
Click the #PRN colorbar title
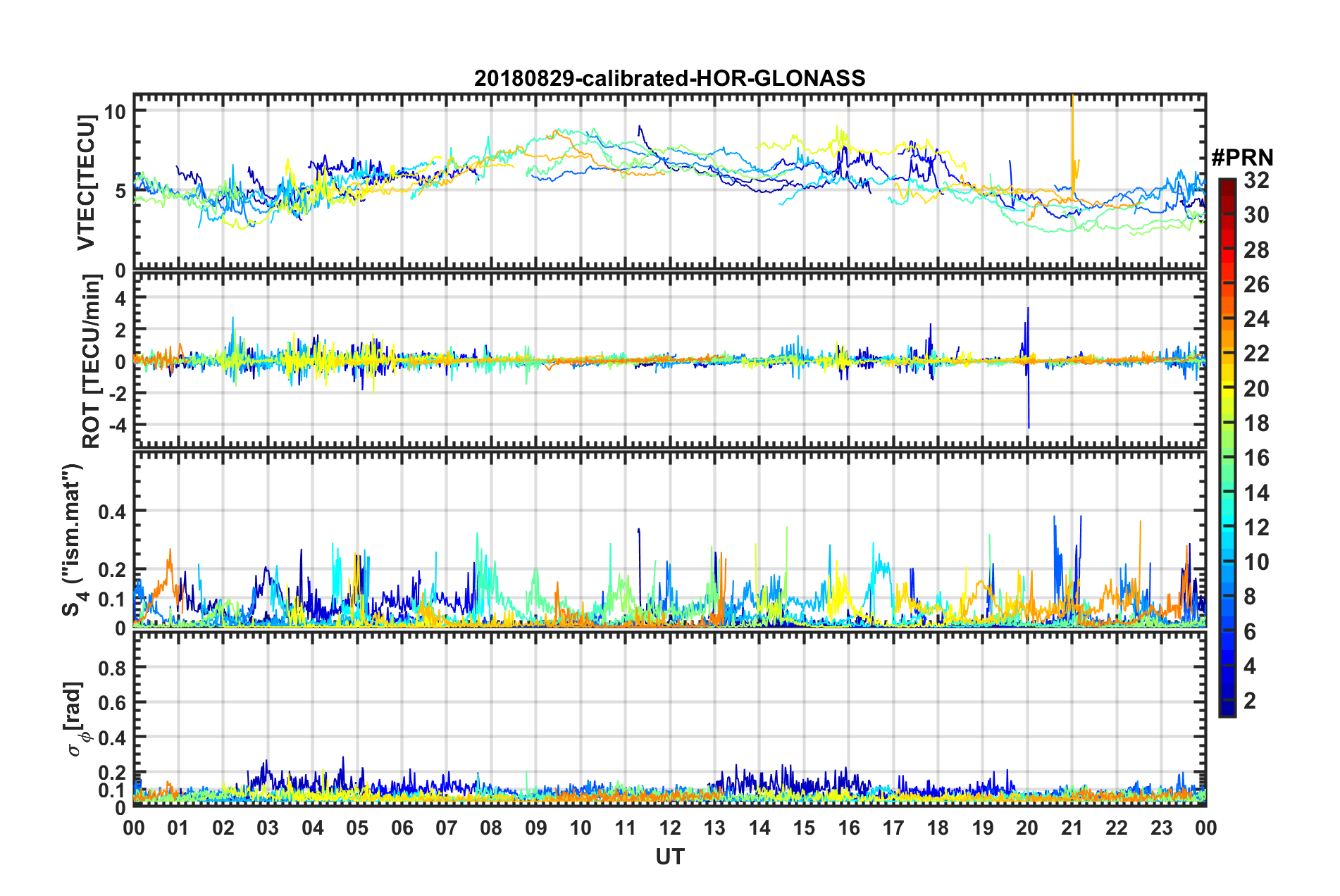[x=1241, y=158]
